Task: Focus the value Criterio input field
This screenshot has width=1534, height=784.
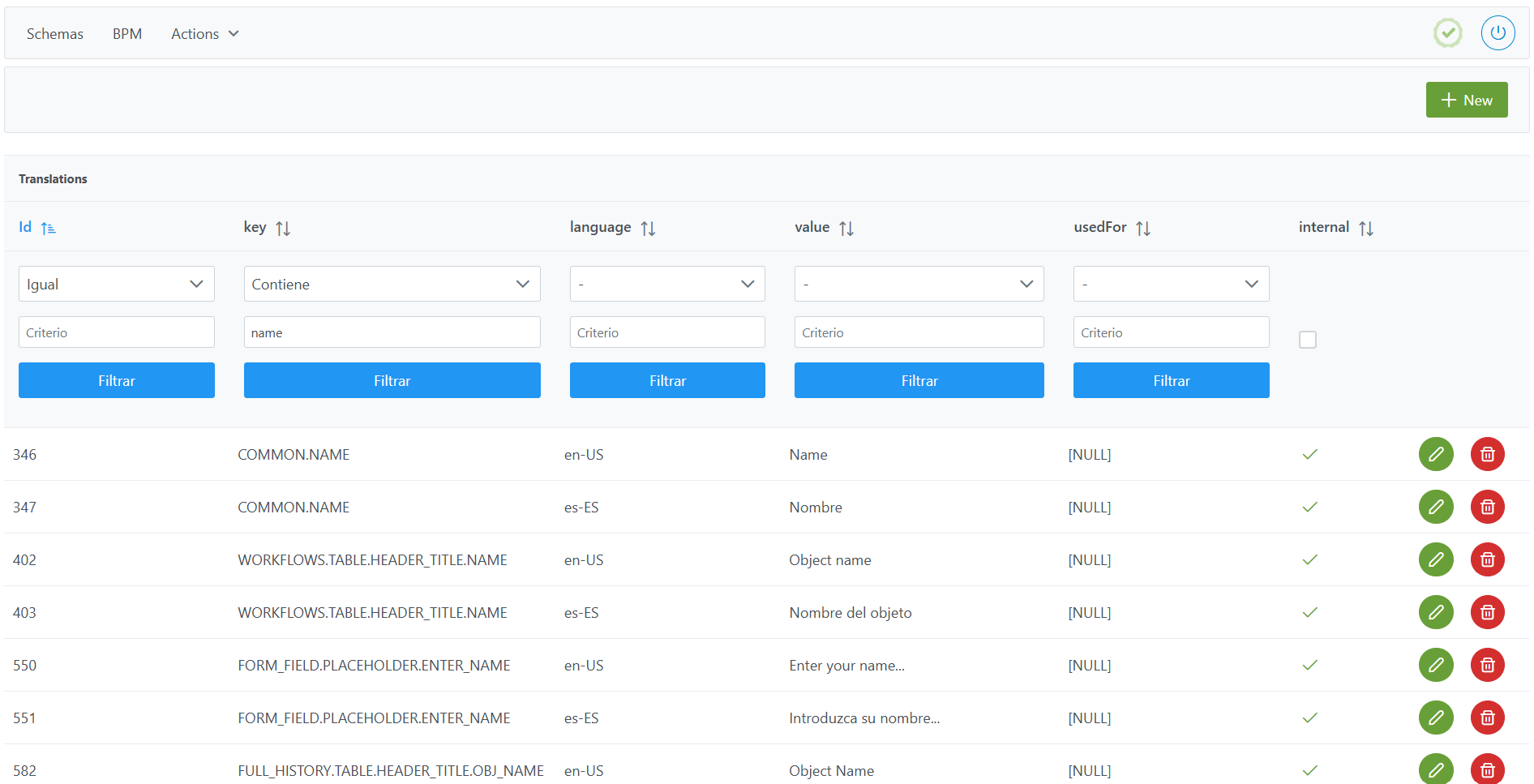Action: [919, 332]
